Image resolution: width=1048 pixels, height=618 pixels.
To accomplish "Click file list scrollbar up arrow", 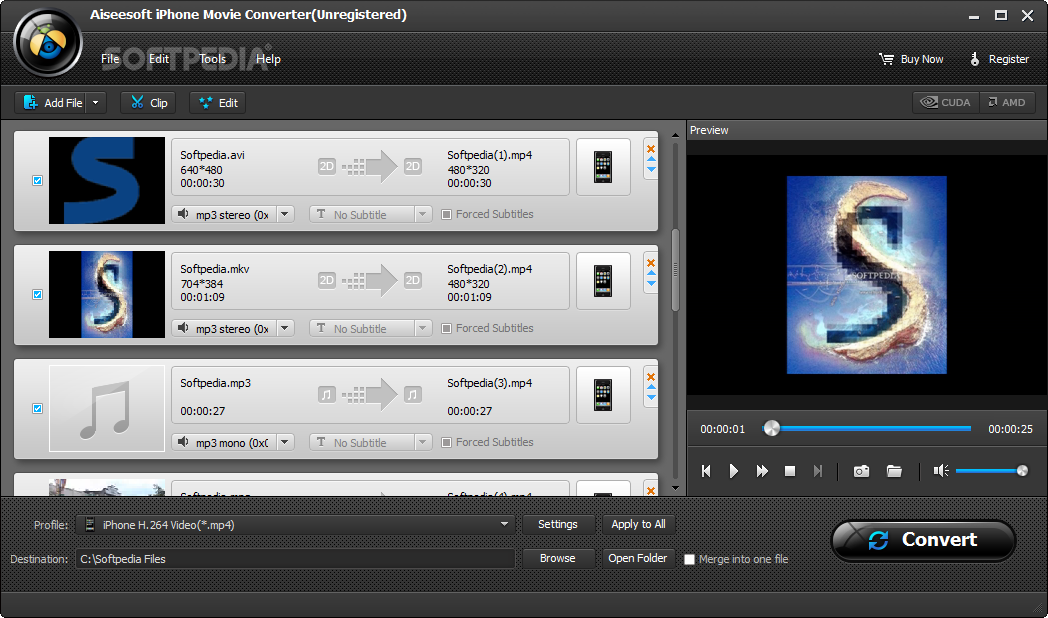I will [x=675, y=135].
